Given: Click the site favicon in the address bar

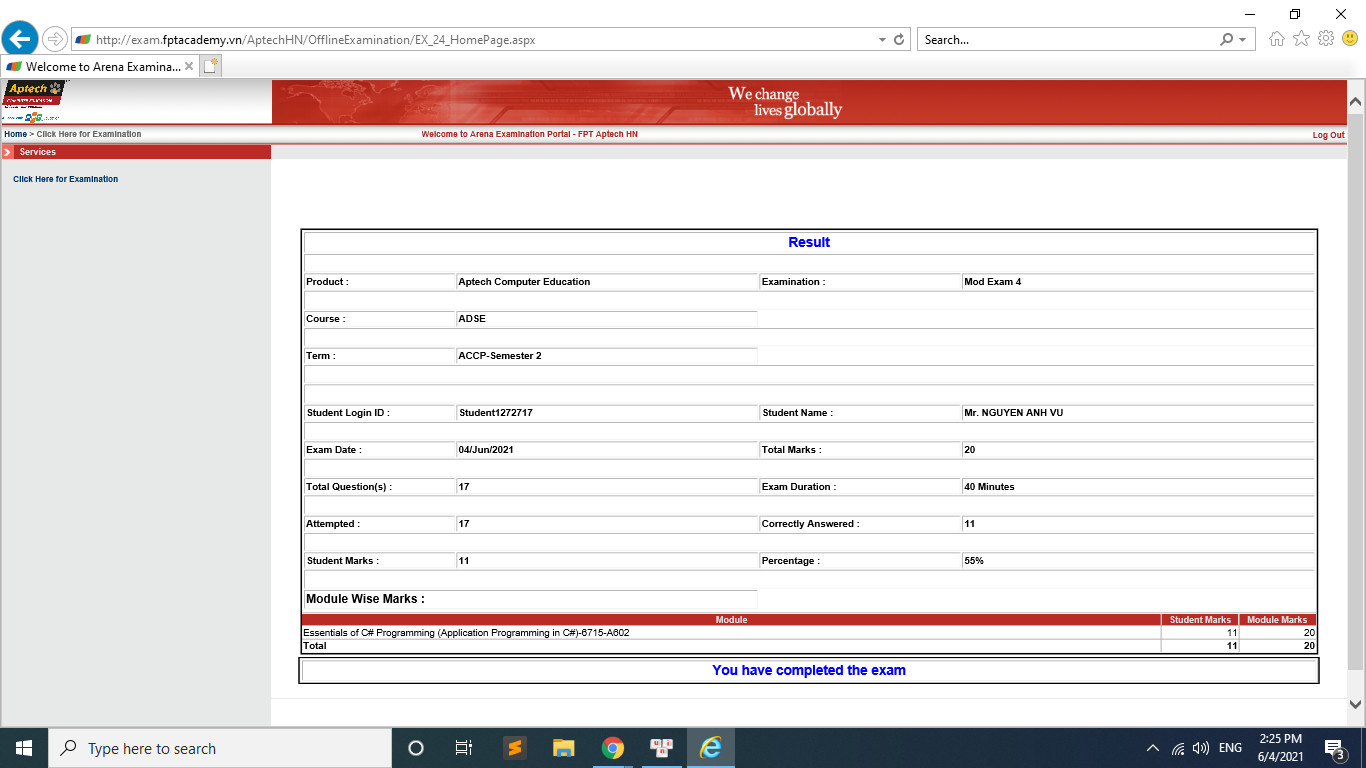Looking at the screenshot, I should (83, 40).
